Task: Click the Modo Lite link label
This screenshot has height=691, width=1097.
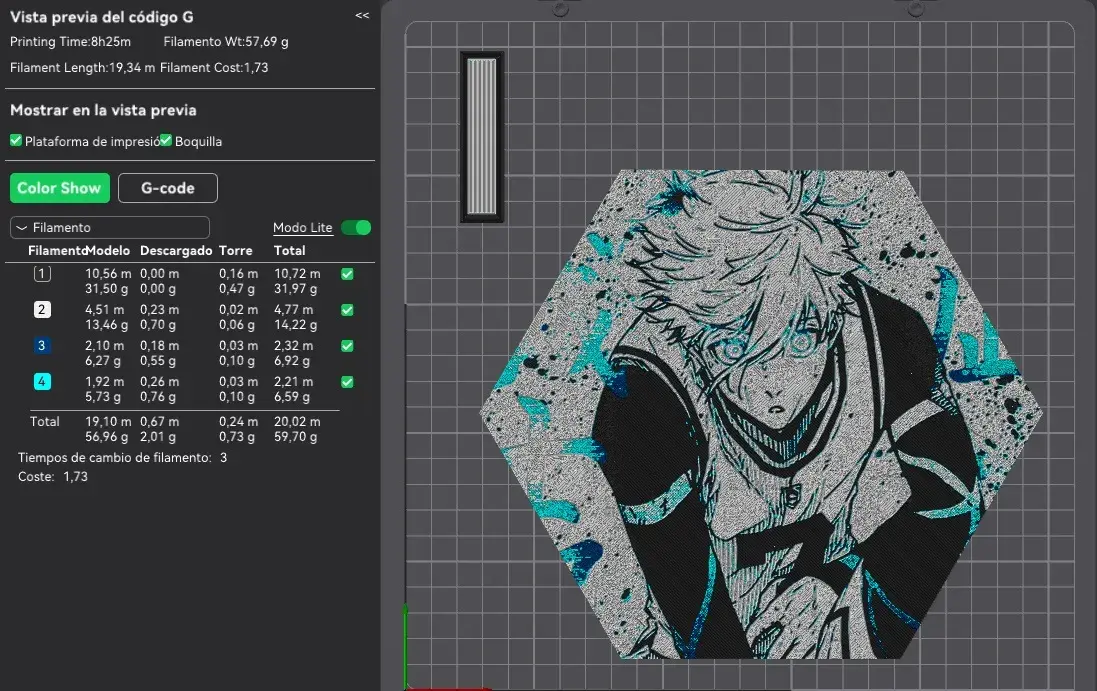Action: coord(302,227)
